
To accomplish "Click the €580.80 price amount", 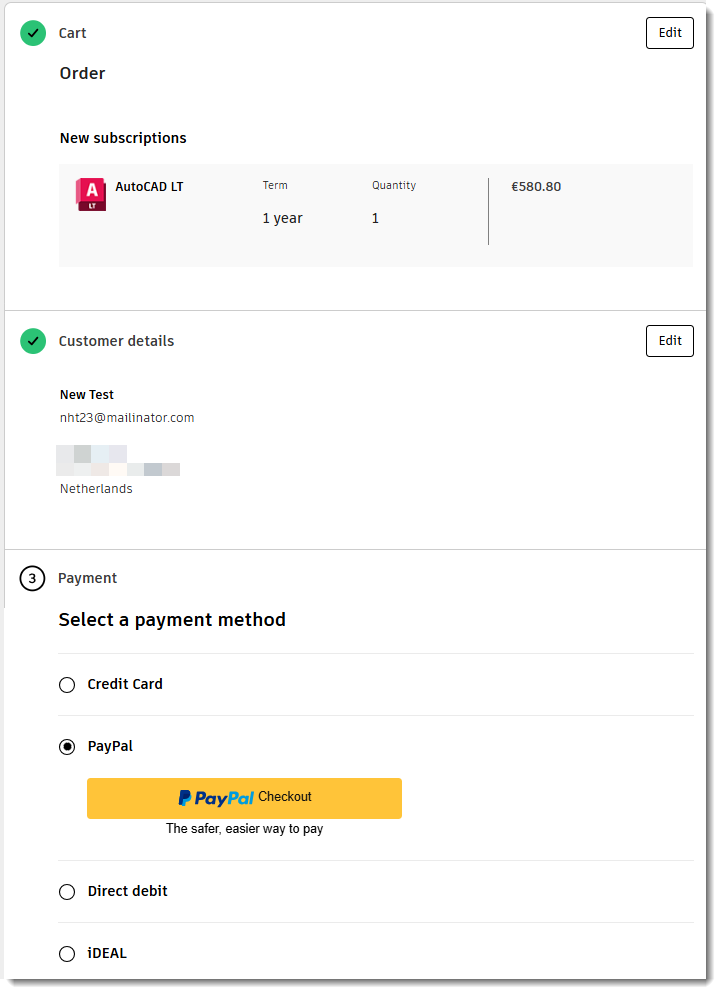I will pos(536,186).
